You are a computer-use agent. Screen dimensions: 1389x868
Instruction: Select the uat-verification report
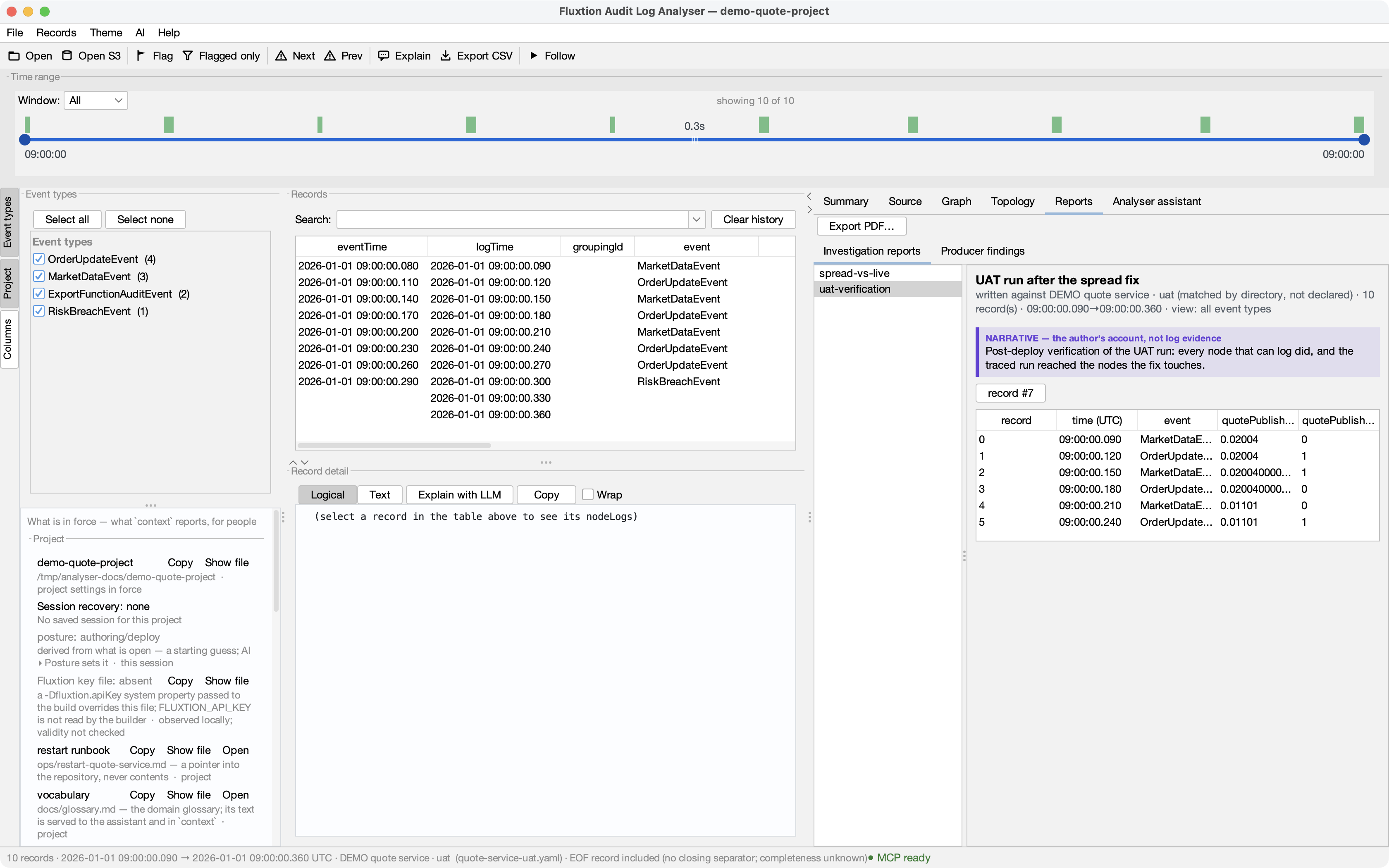[x=888, y=289]
